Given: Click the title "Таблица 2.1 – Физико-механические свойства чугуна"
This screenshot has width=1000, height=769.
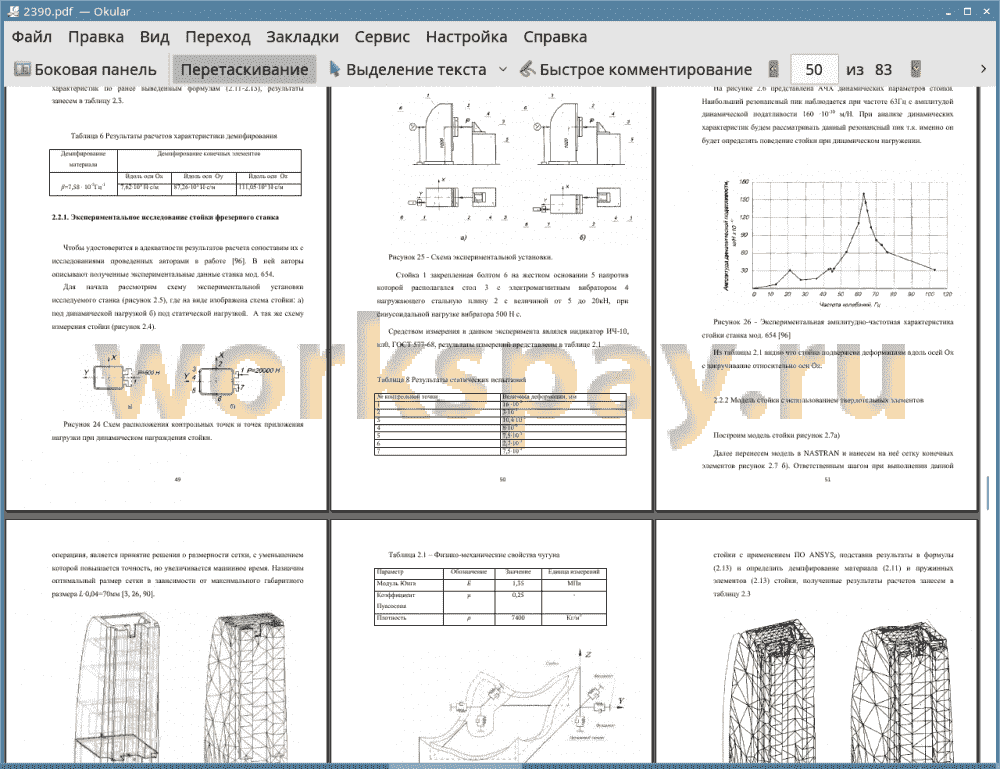Looking at the screenshot, I should pyautogui.click(x=474, y=555).
